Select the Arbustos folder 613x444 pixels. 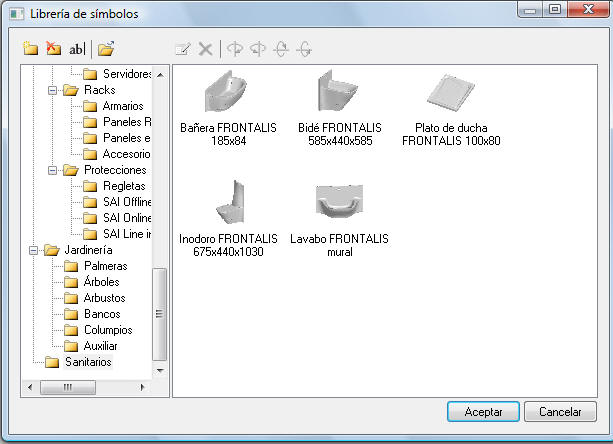coord(95,299)
